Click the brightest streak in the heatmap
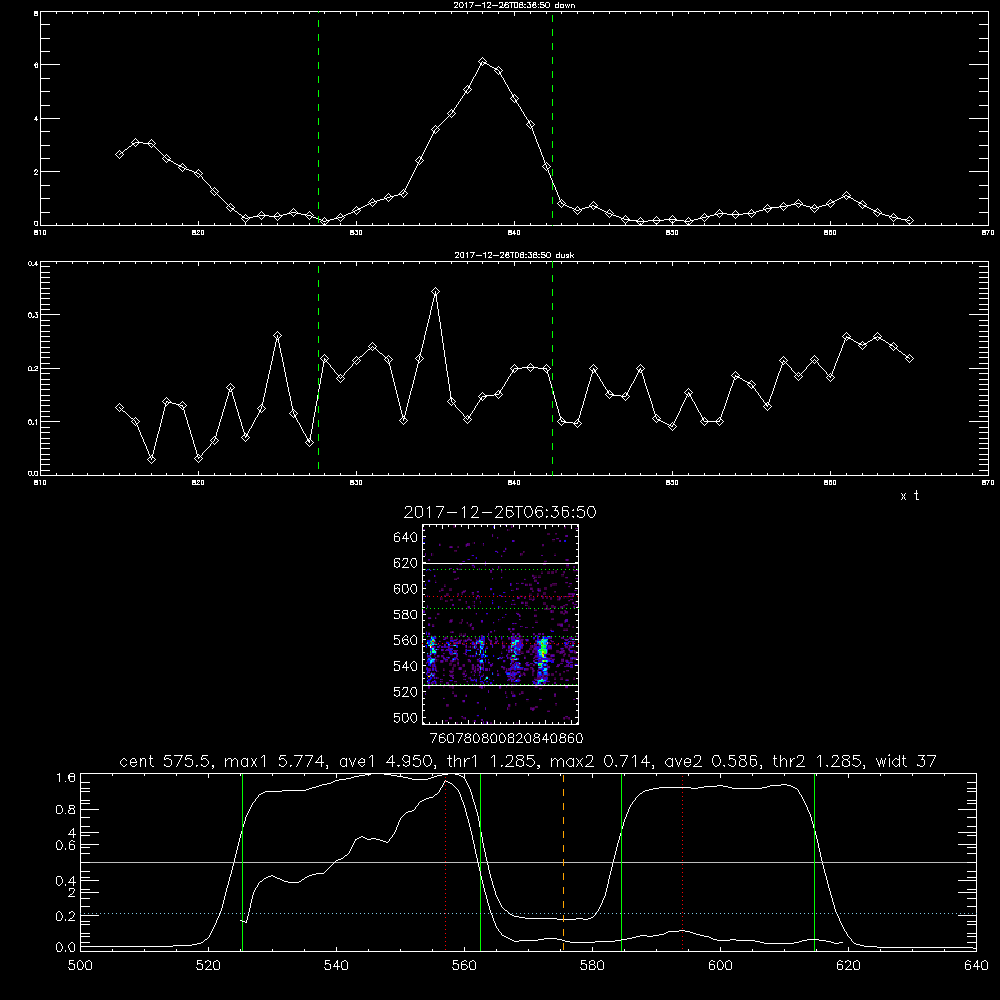 point(543,659)
